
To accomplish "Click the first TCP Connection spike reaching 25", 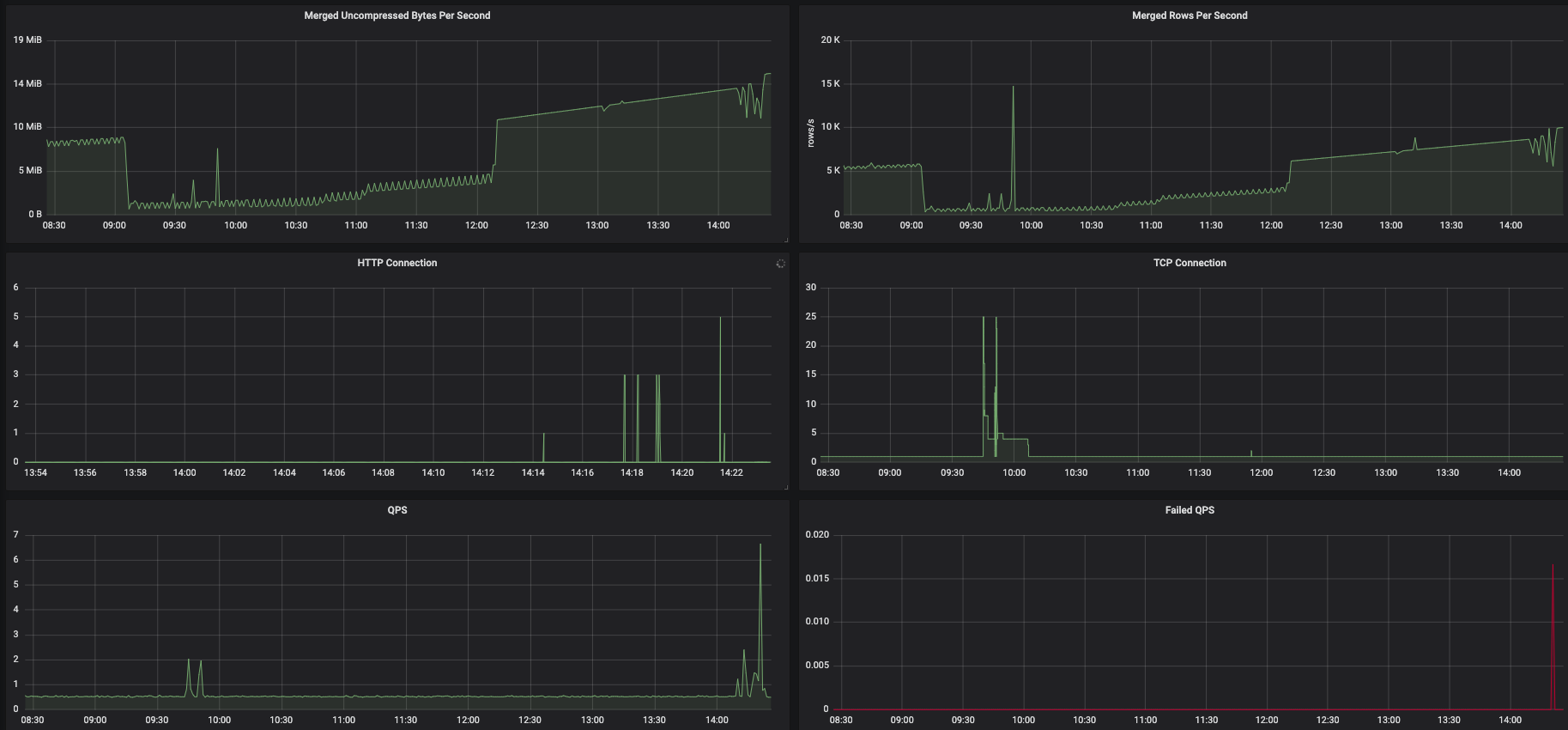I will [984, 386].
